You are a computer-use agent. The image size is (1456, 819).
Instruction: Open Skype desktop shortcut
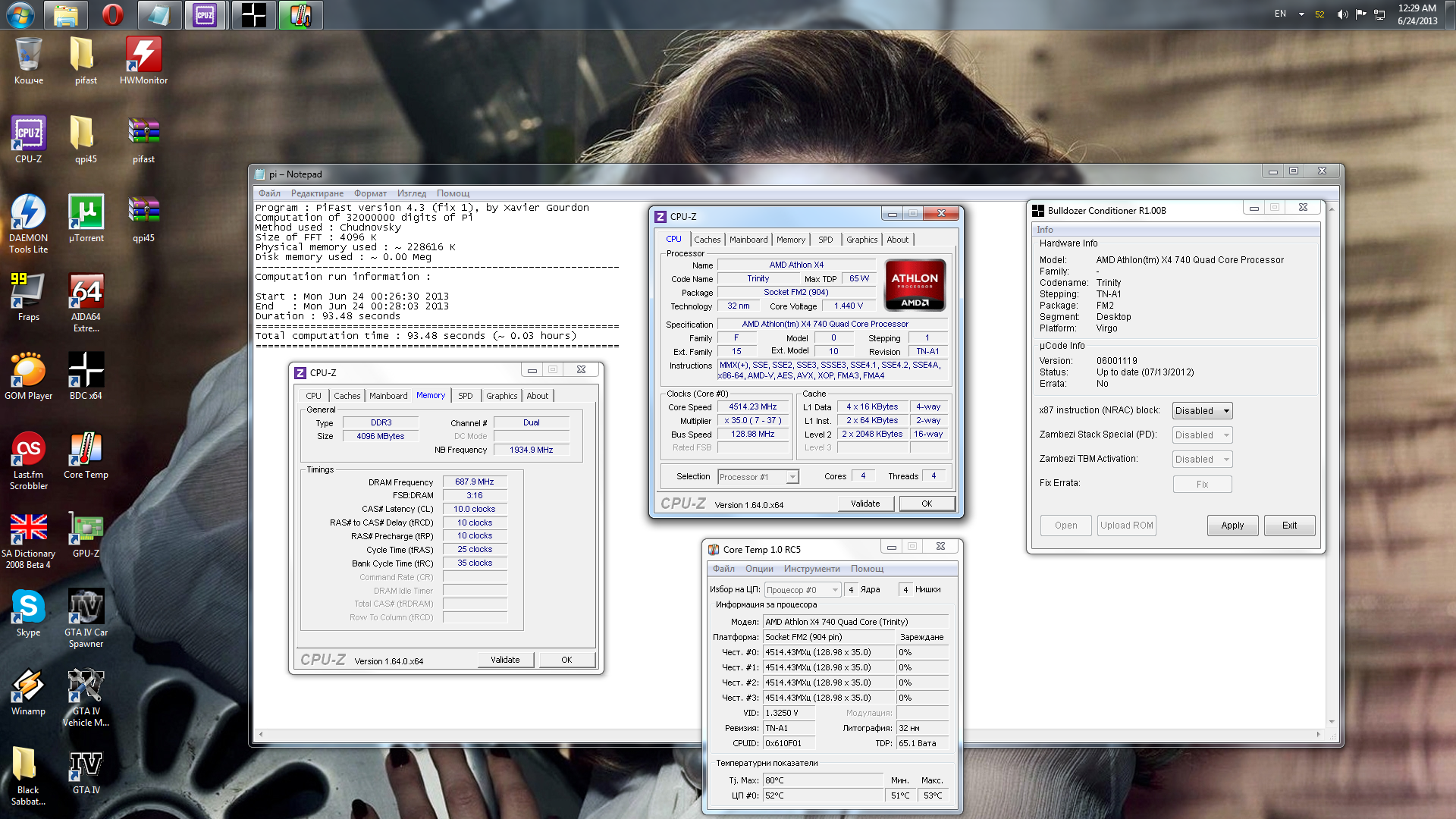(x=29, y=613)
